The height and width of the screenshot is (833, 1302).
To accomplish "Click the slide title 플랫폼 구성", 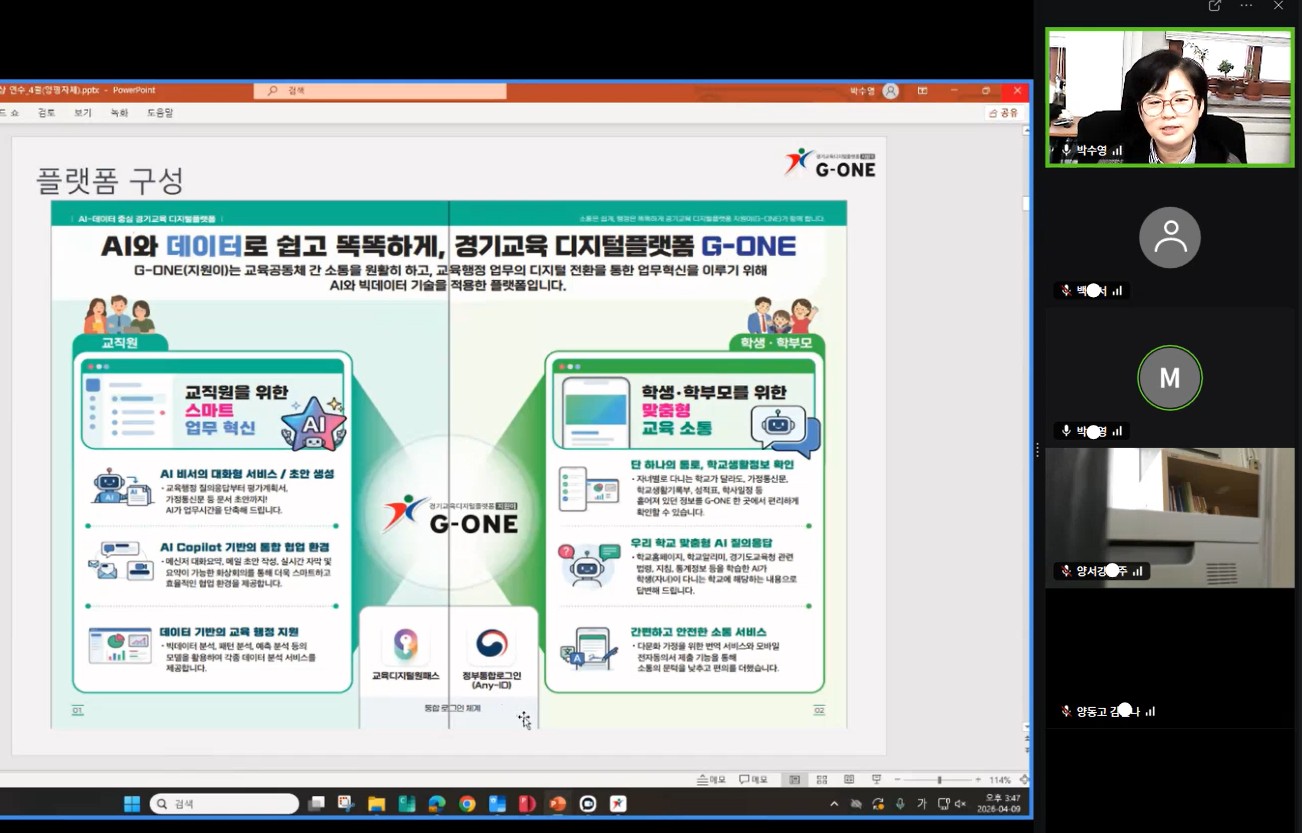I will coord(110,181).
